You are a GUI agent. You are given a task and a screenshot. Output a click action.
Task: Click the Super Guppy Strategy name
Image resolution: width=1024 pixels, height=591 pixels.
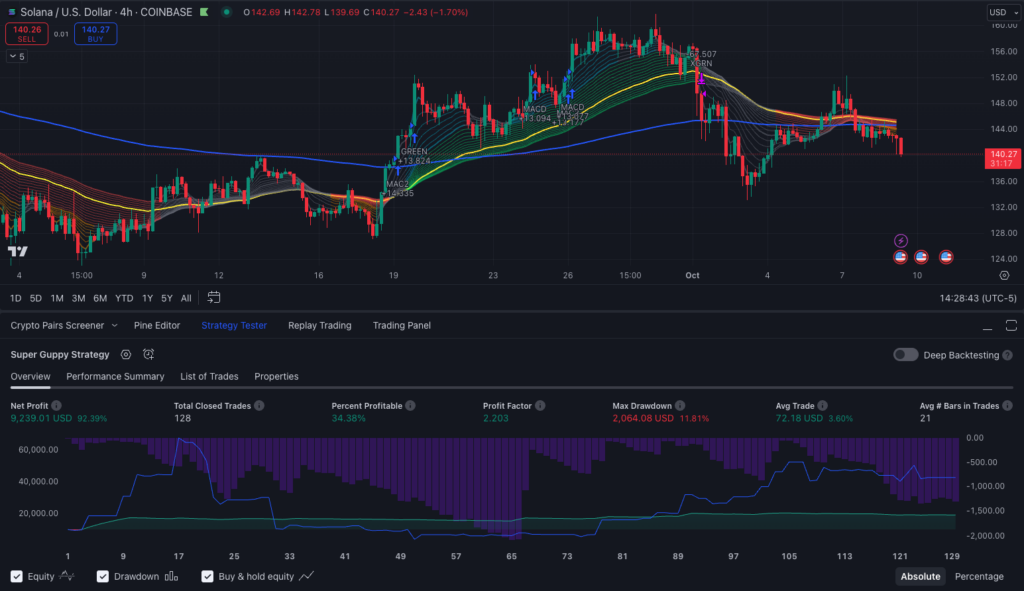tap(60, 355)
